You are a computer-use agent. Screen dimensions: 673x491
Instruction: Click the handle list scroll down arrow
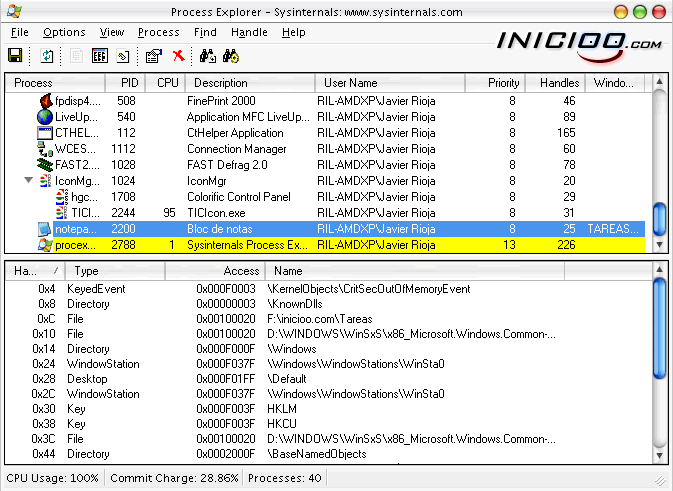pyautogui.click(x=660, y=456)
